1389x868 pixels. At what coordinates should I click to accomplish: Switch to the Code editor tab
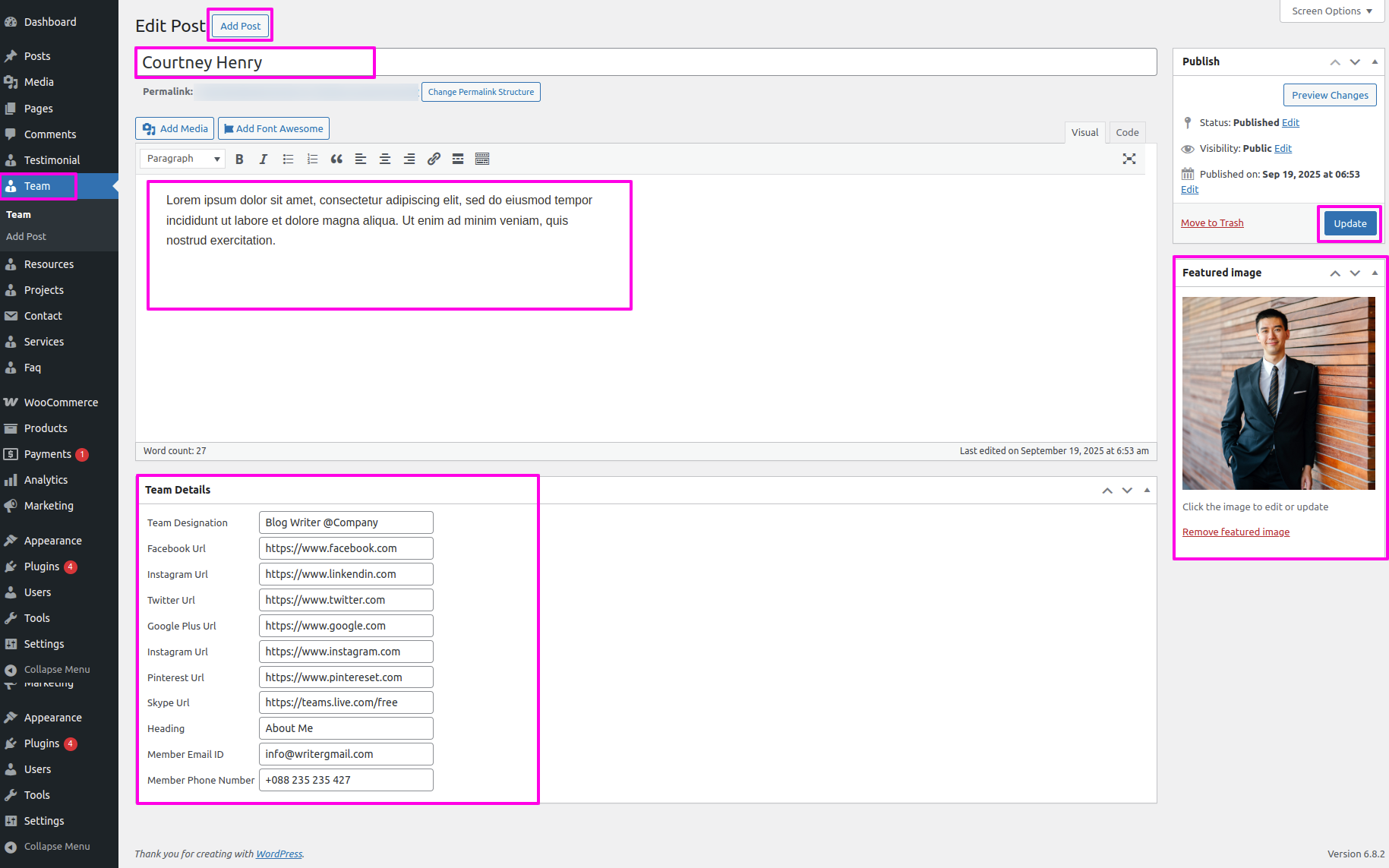pos(1127,132)
